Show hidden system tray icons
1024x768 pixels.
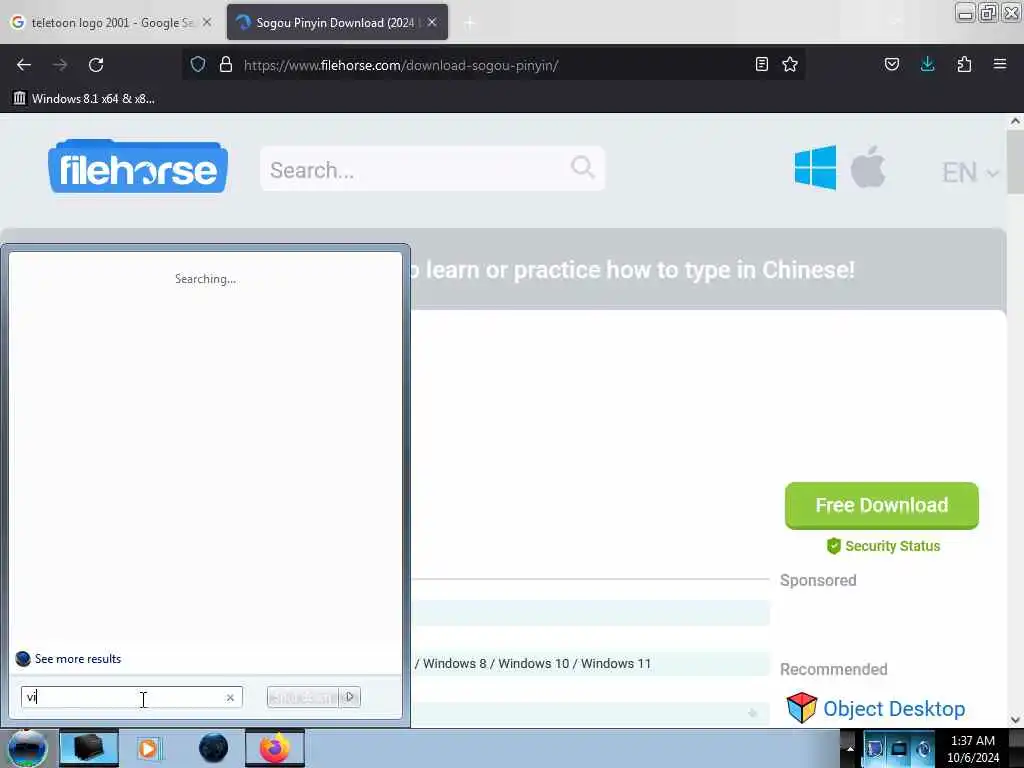coord(850,748)
